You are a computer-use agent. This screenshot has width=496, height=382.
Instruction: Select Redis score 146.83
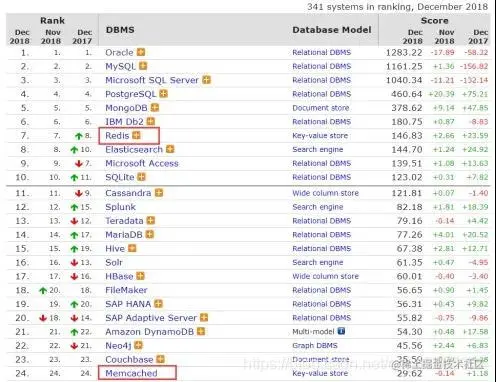pyautogui.click(x=407, y=136)
